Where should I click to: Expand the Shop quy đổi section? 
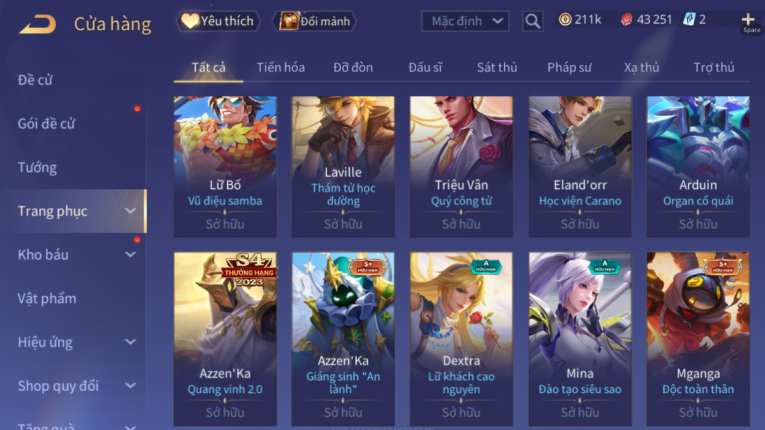pos(77,386)
